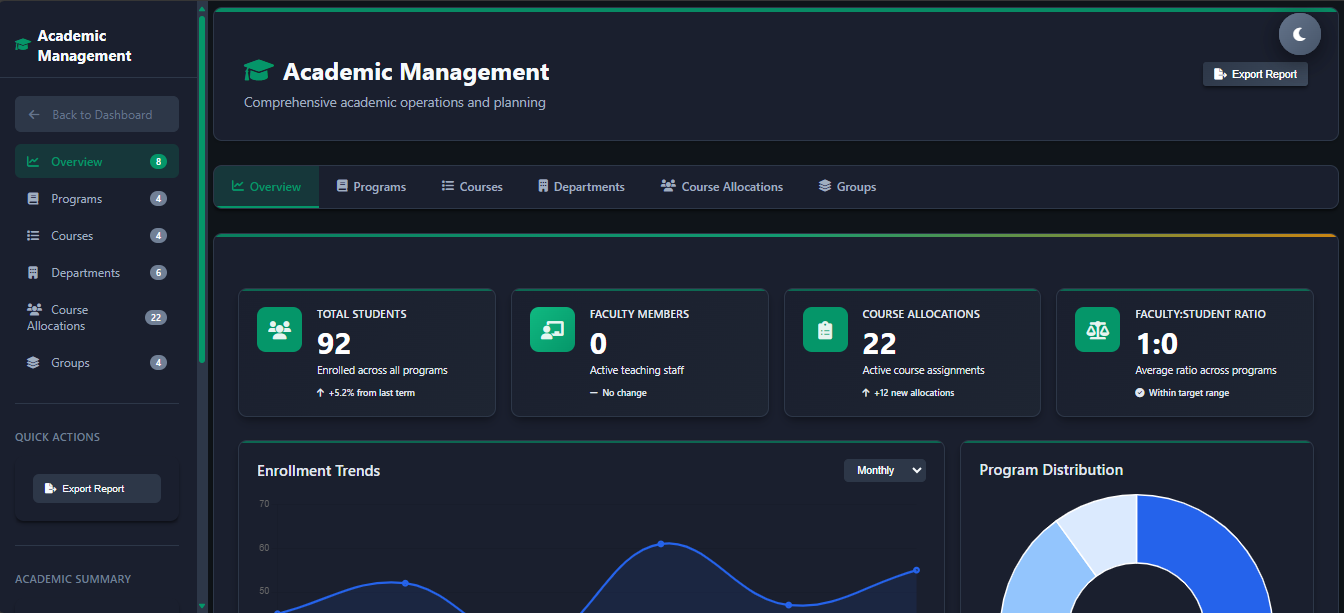1344x613 pixels.
Task: Select Course Allocations in the sidebar
Action: (70, 318)
